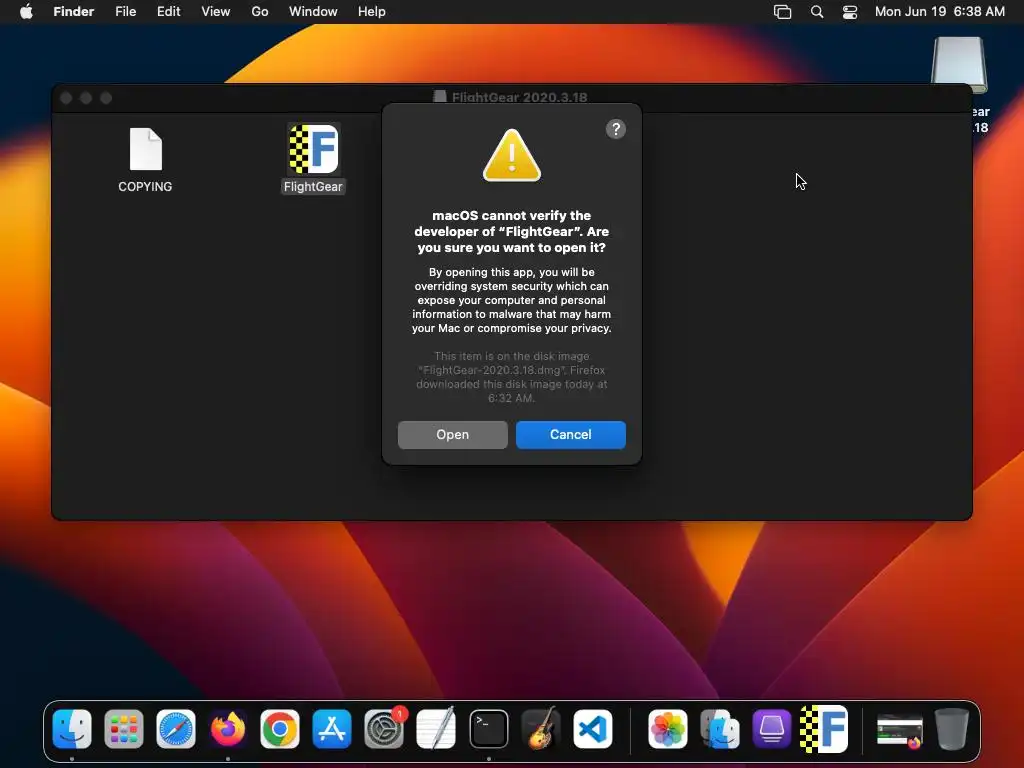Launch GarageBand from the Dock

pyautogui.click(x=541, y=729)
